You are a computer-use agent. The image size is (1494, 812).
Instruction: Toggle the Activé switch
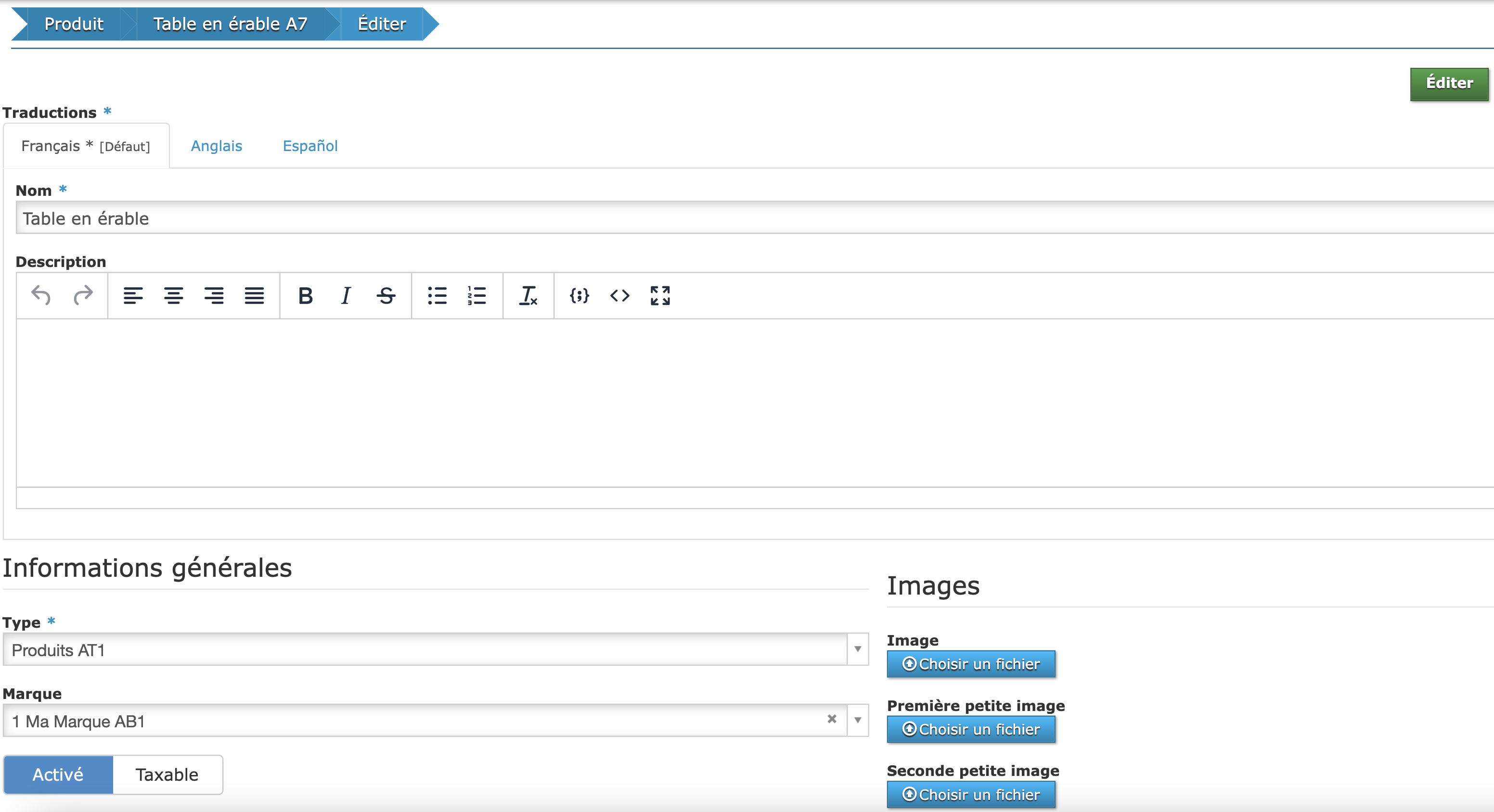tap(58, 774)
